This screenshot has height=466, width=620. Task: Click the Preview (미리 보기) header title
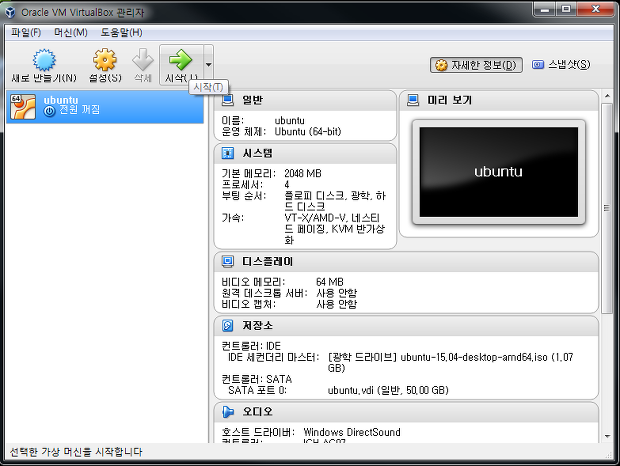tap(450, 100)
